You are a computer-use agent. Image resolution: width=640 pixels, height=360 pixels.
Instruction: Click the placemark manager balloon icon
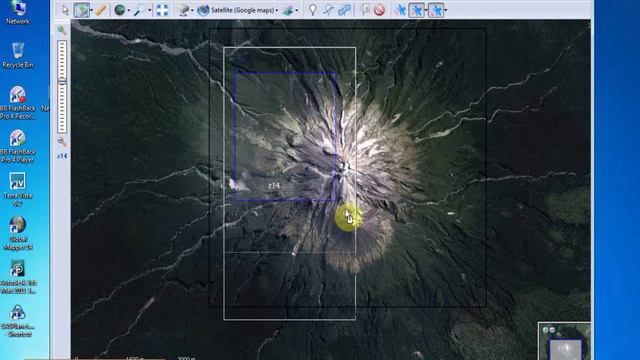(364, 10)
